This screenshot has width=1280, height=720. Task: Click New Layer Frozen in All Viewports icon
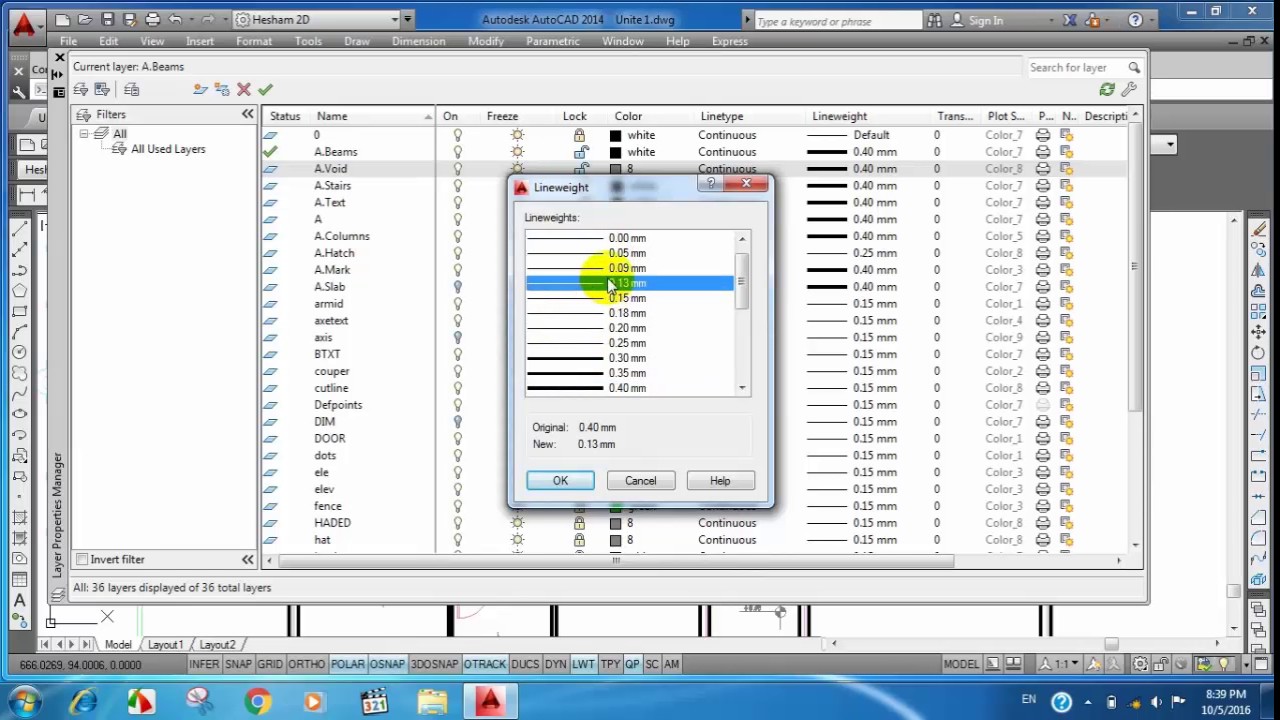coord(221,90)
